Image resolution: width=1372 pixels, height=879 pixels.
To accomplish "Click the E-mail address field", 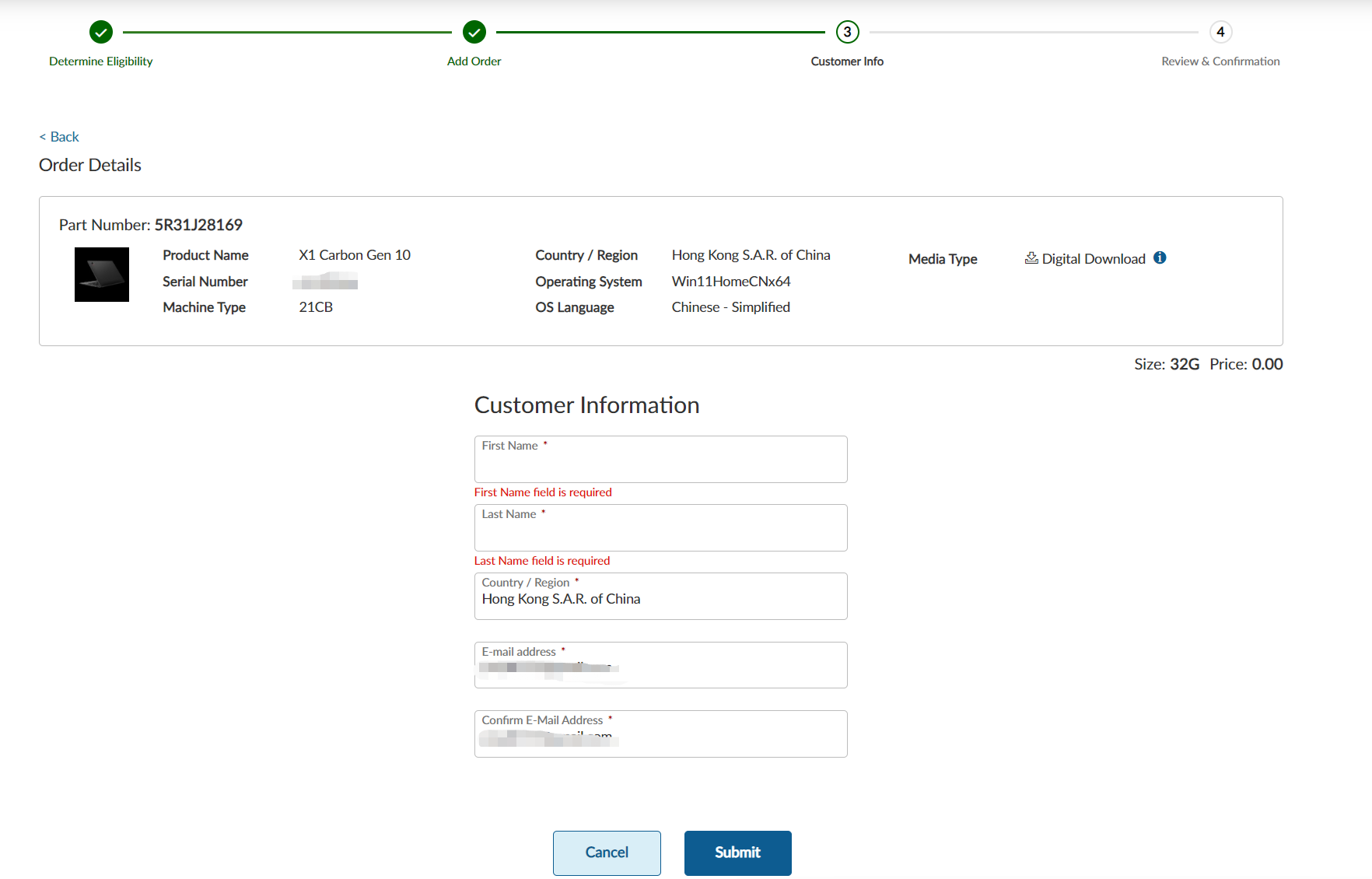I will tap(661, 665).
